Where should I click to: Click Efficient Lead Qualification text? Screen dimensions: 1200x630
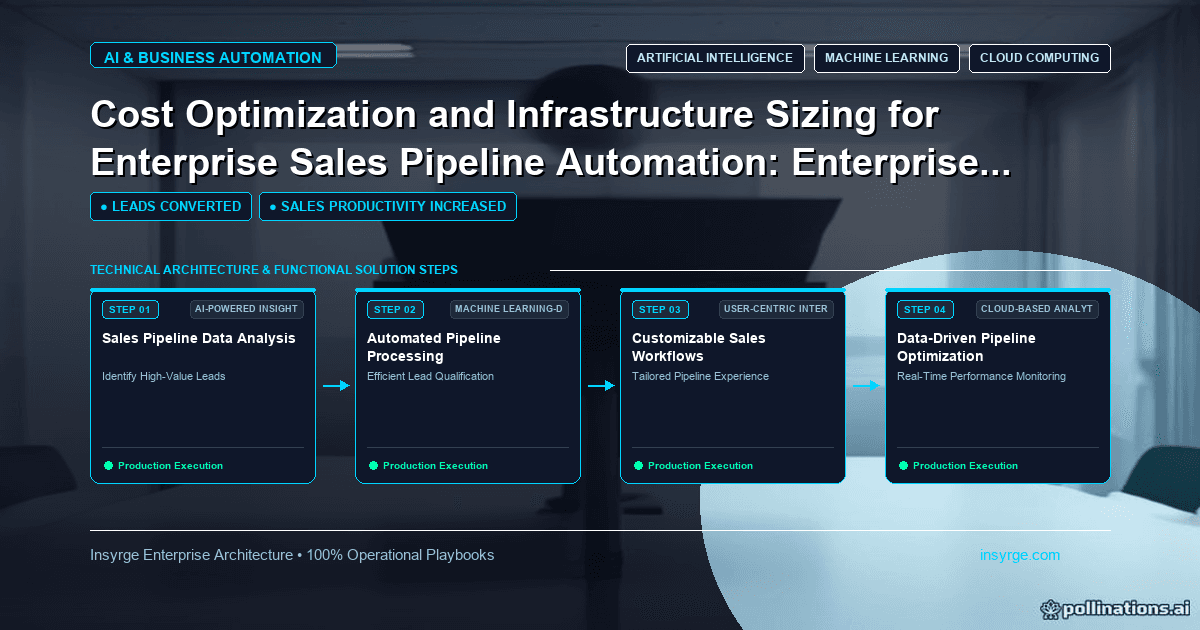(x=430, y=377)
